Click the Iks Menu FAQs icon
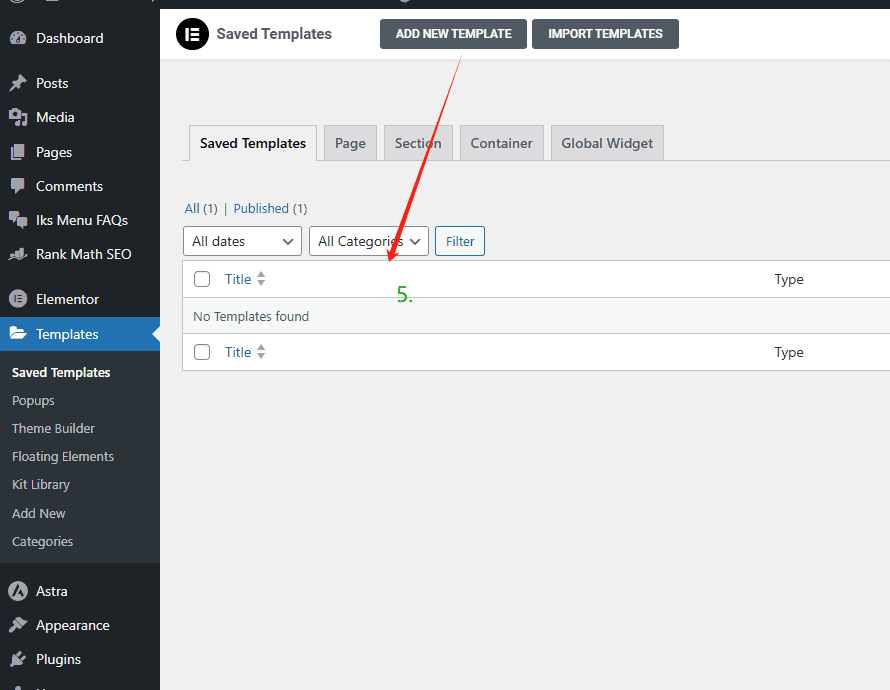 (18, 220)
